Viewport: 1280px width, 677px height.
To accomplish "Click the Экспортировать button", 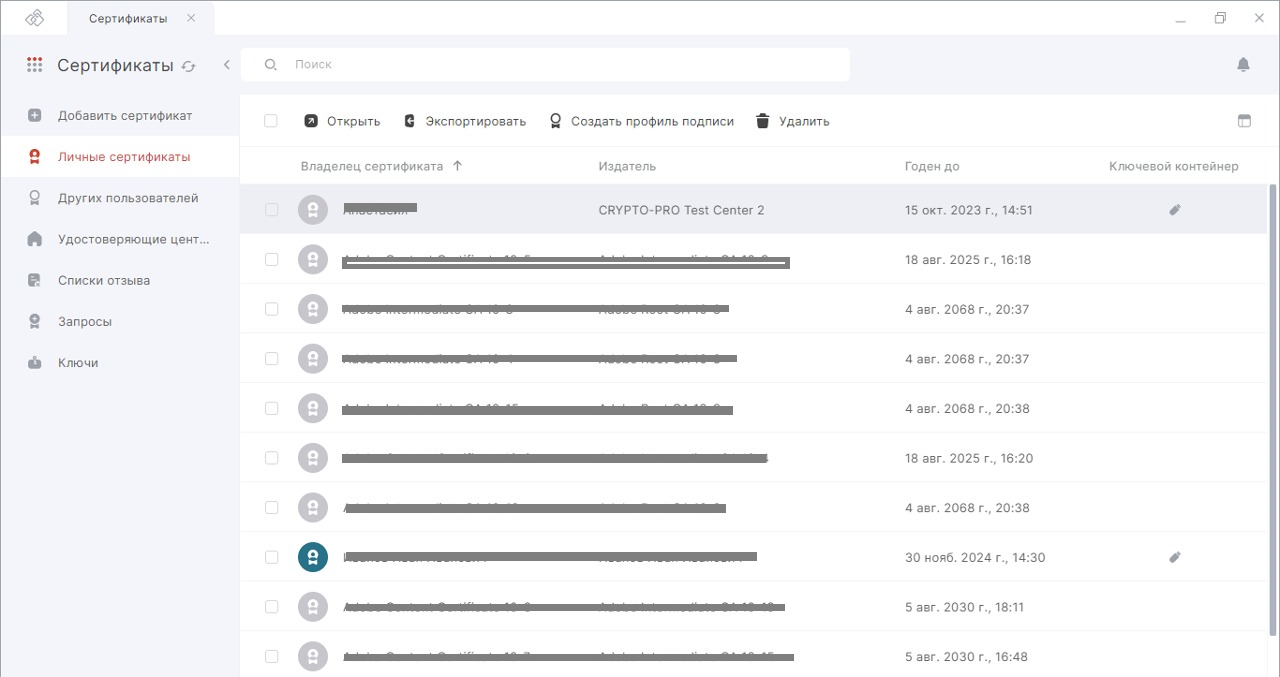I will [x=464, y=121].
